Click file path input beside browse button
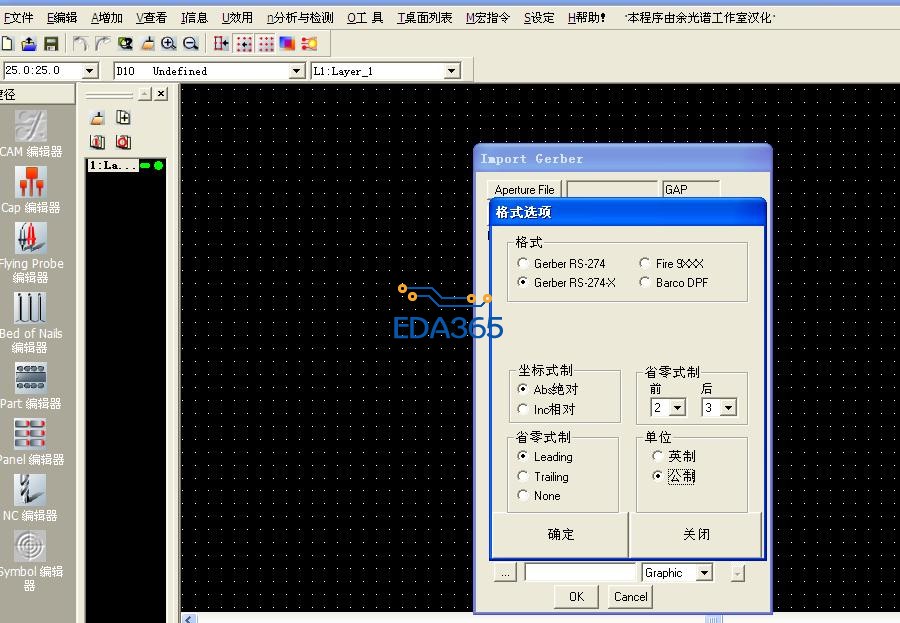Image resolution: width=900 pixels, height=623 pixels. pos(580,572)
